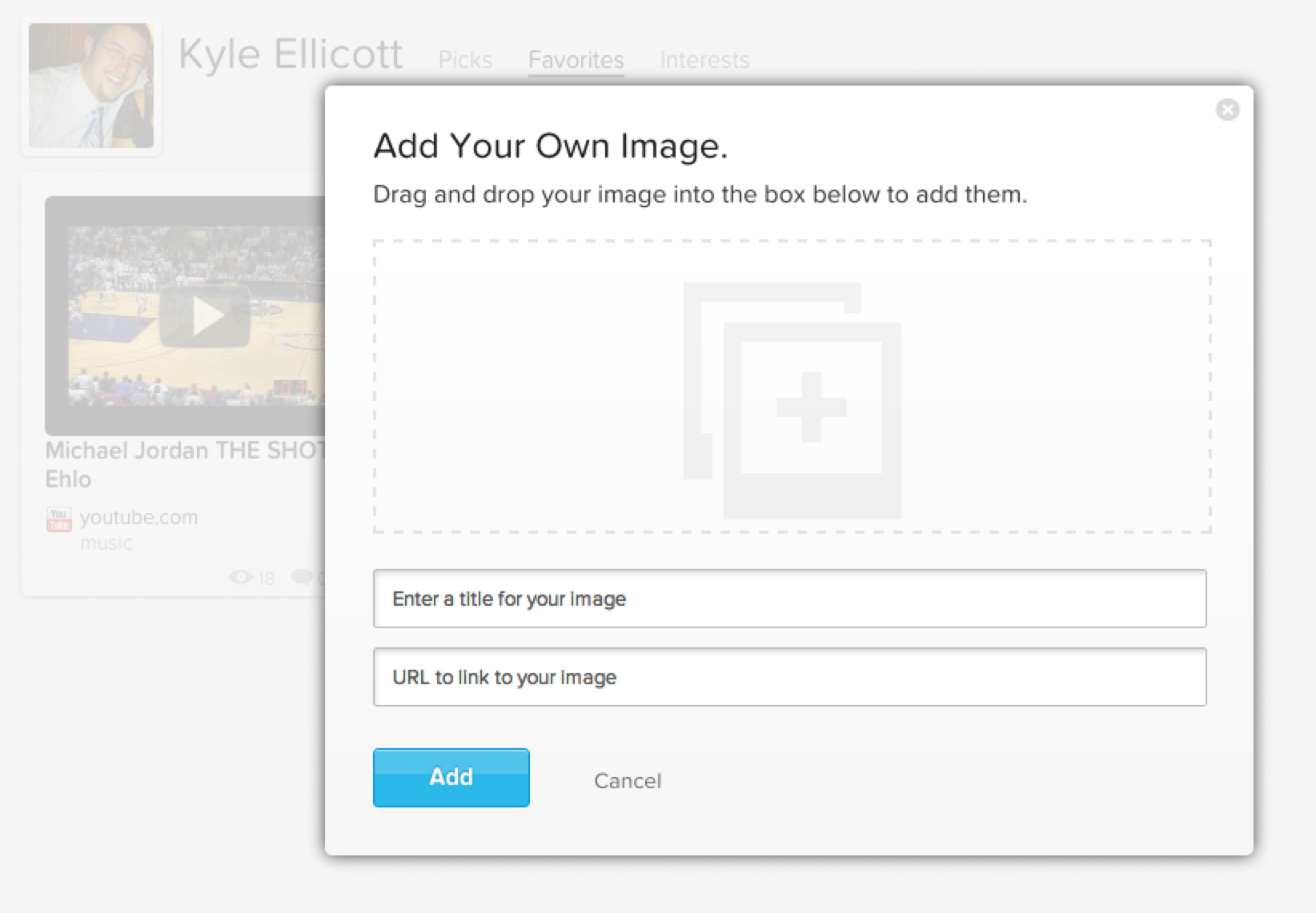This screenshot has height=913, width=1316.
Task: Select the Favorites tab
Action: coord(576,60)
